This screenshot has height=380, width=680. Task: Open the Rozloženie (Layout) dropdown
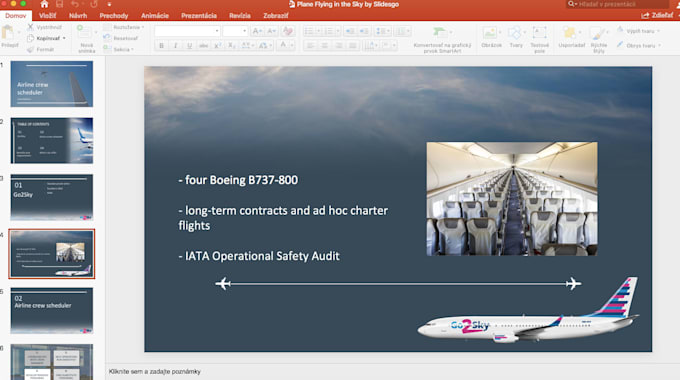coord(124,27)
